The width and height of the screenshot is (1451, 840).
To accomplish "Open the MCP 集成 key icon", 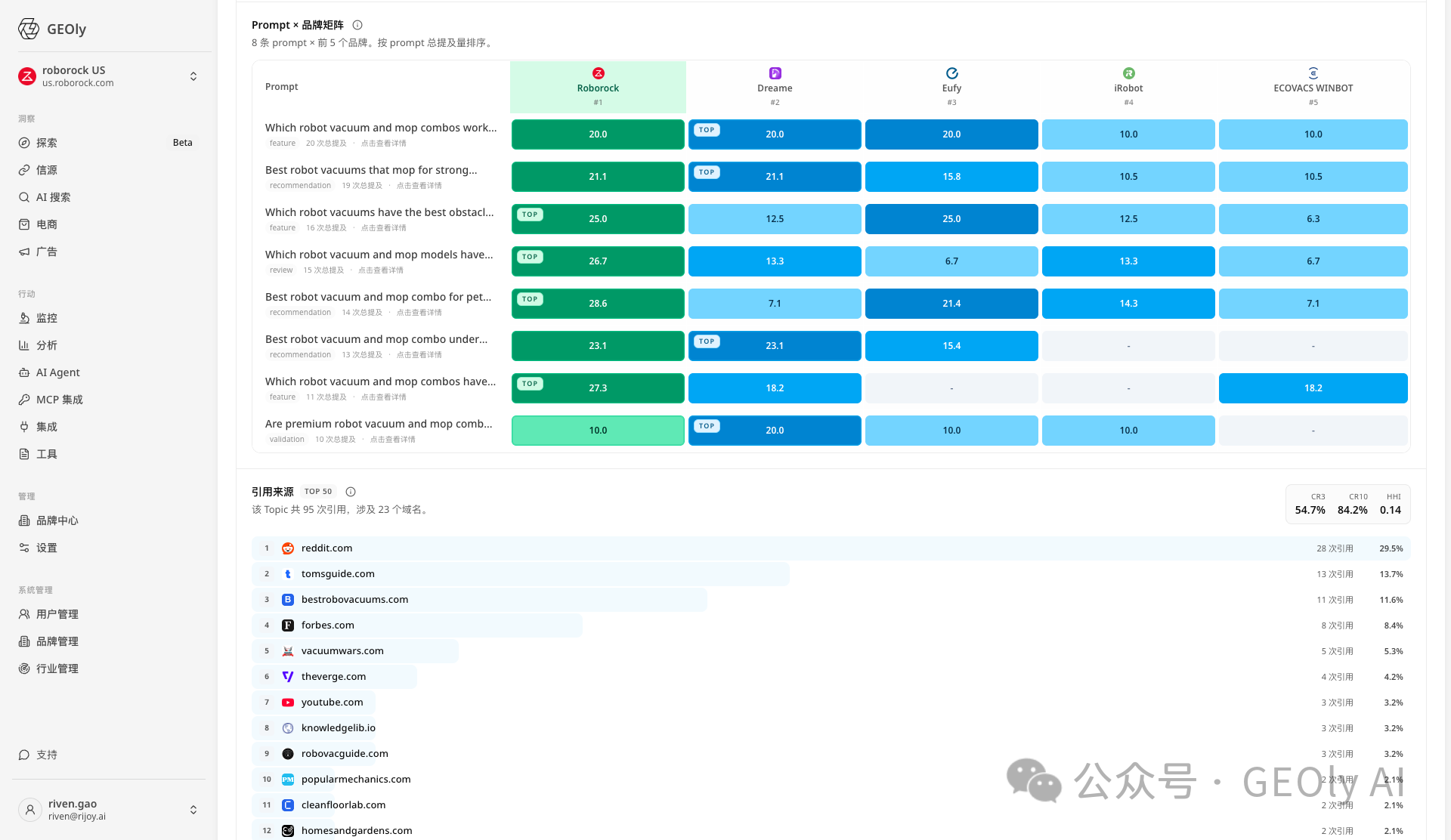I will pos(24,400).
